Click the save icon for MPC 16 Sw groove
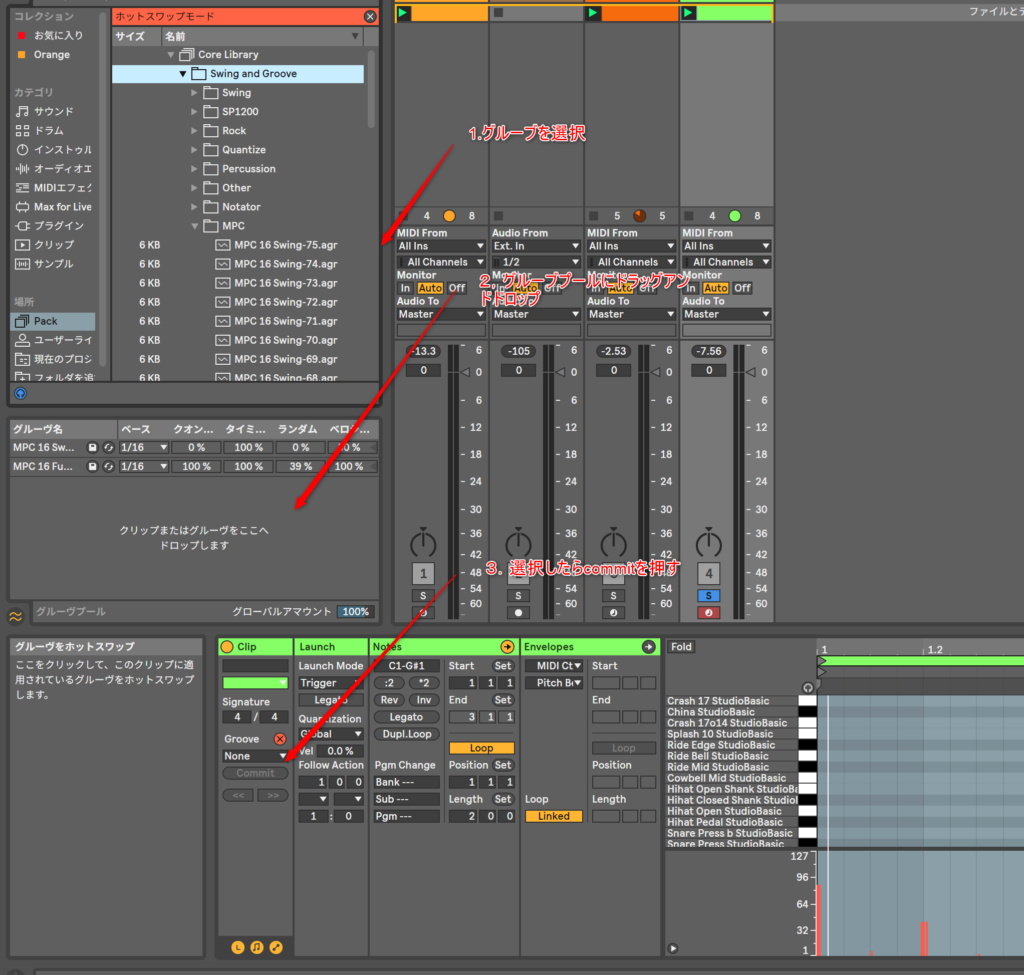This screenshot has height=975, width=1024. pyautogui.click(x=93, y=448)
